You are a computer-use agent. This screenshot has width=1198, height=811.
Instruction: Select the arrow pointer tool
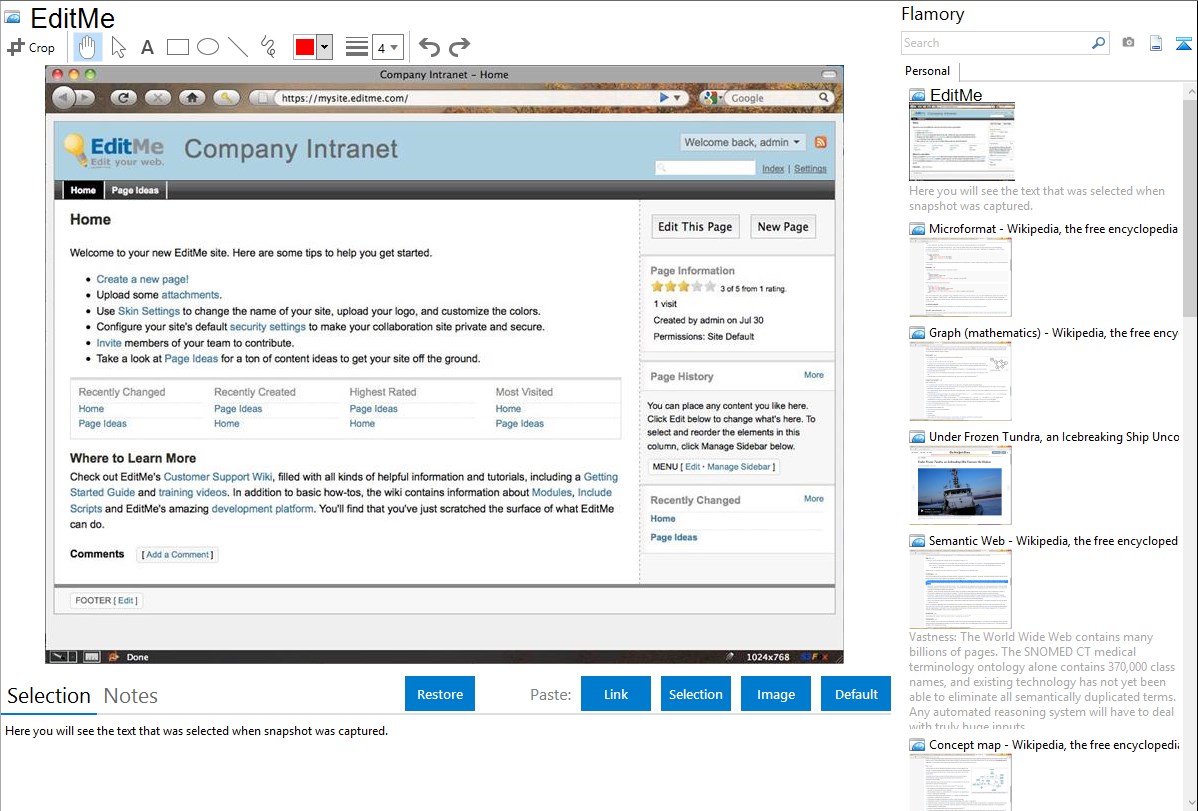[x=118, y=47]
